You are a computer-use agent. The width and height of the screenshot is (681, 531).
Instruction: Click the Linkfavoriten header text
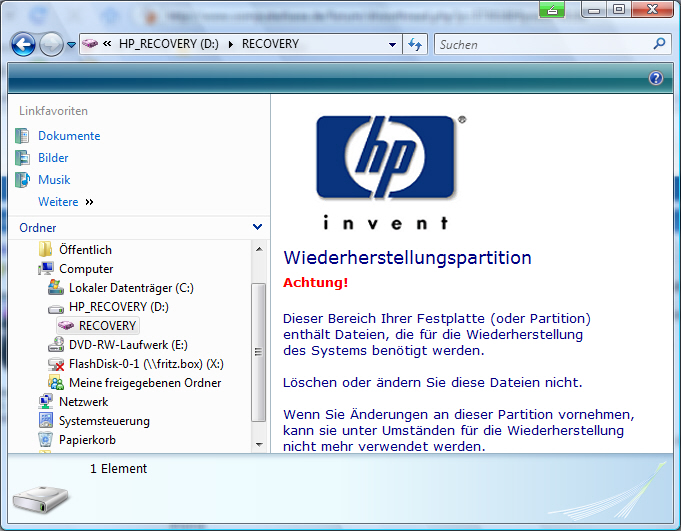click(53, 111)
